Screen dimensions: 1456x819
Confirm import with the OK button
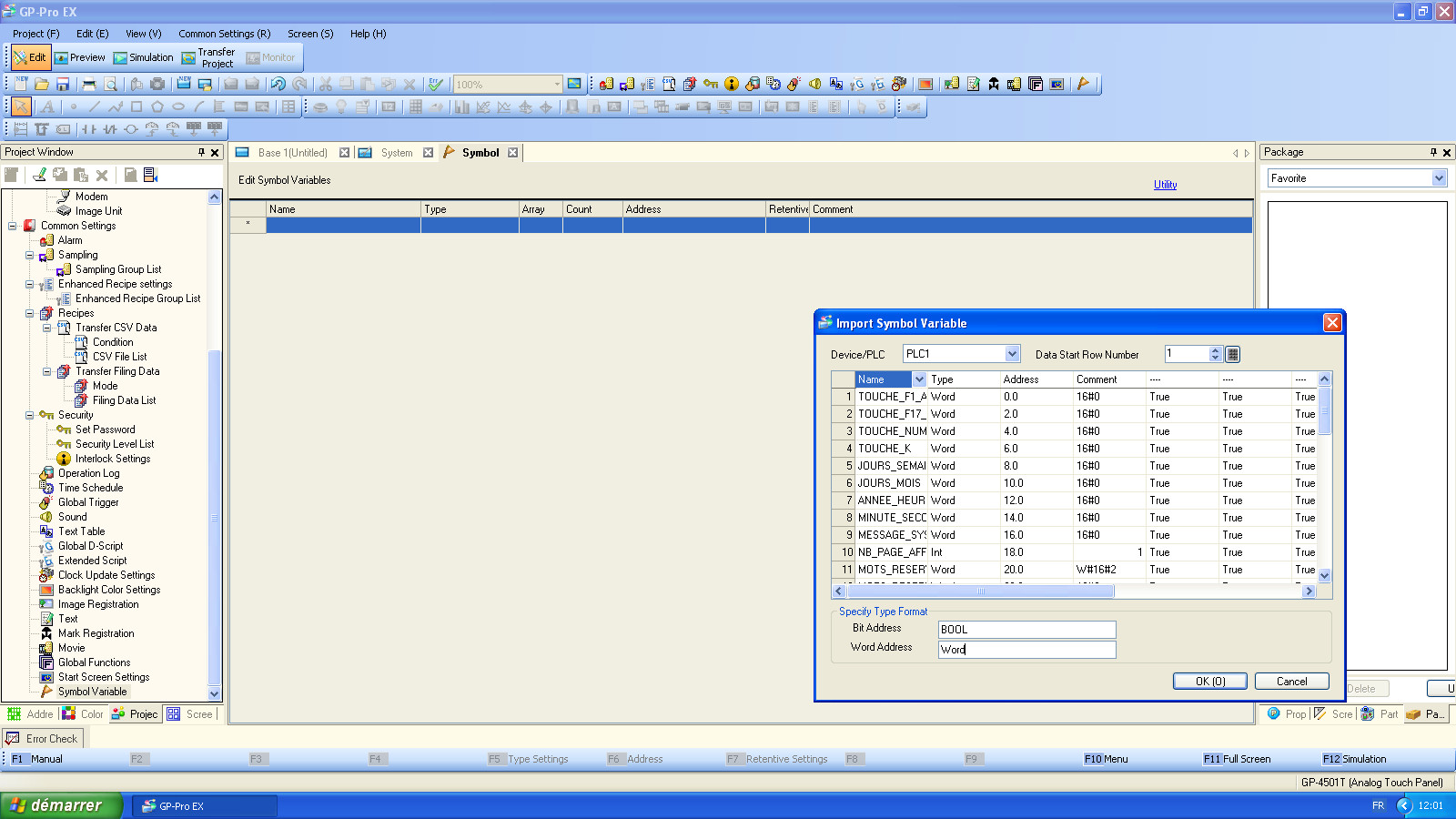click(x=1209, y=681)
